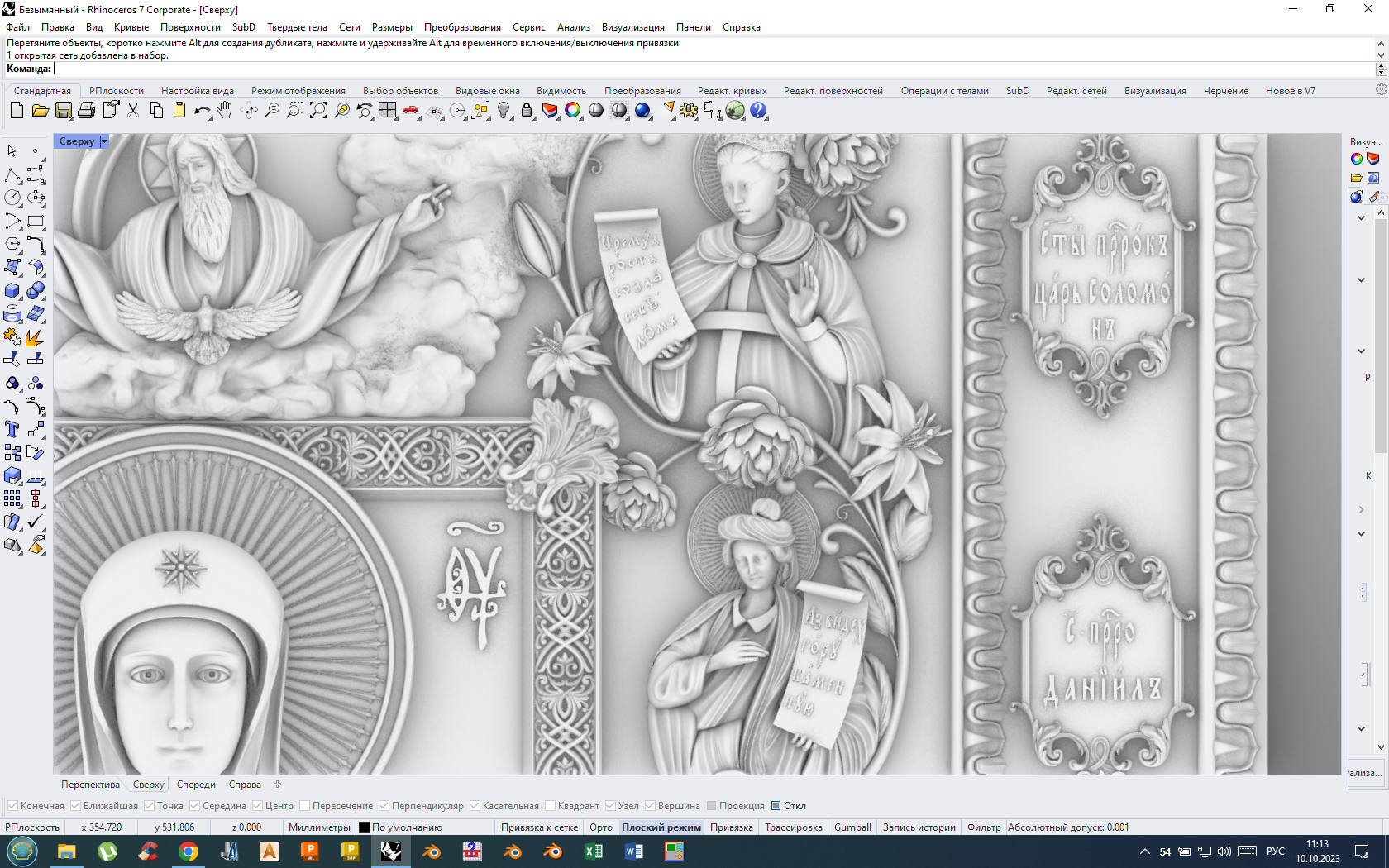Select the Circle tool
Viewport: 1389px width, 868px height.
point(12,198)
